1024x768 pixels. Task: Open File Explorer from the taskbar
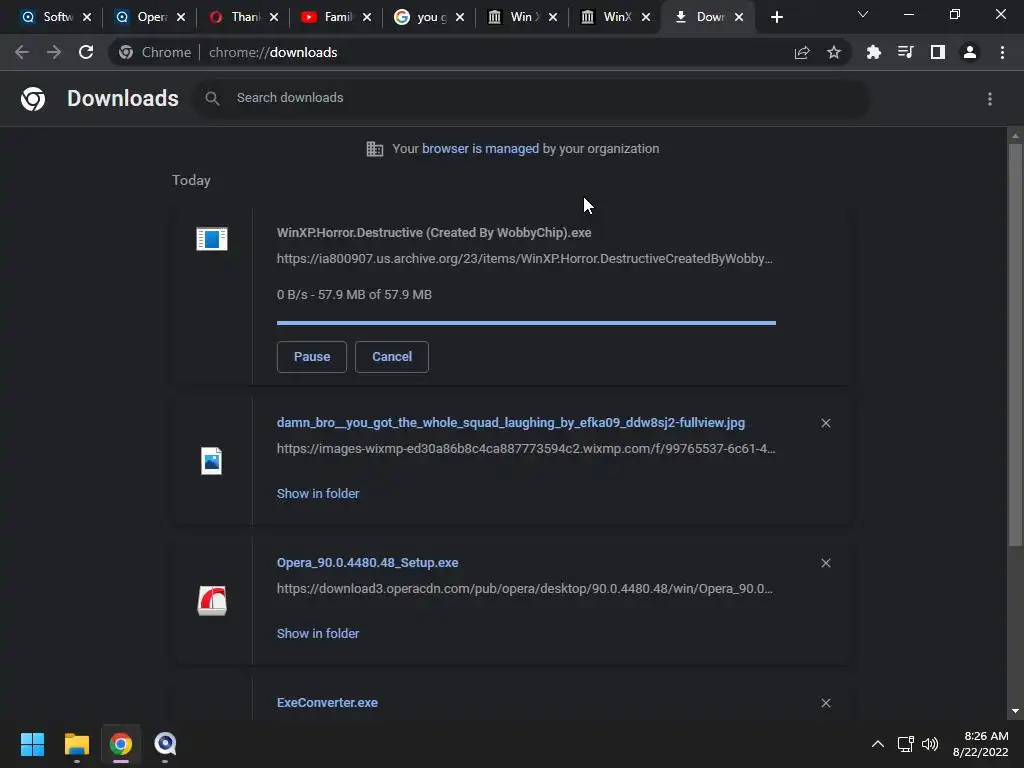76,744
